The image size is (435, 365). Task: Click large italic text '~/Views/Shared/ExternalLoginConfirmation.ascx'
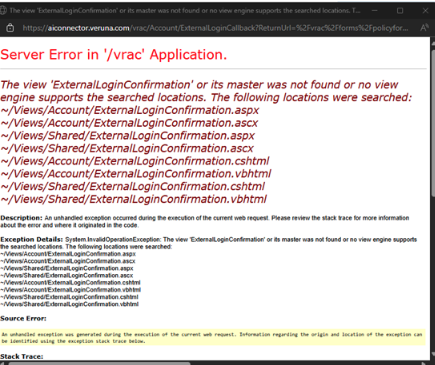127,148
